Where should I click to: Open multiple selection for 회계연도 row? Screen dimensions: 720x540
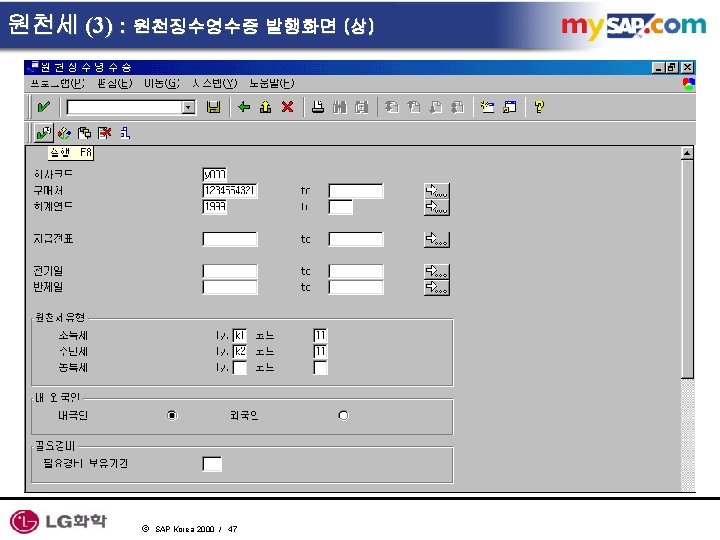point(437,207)
